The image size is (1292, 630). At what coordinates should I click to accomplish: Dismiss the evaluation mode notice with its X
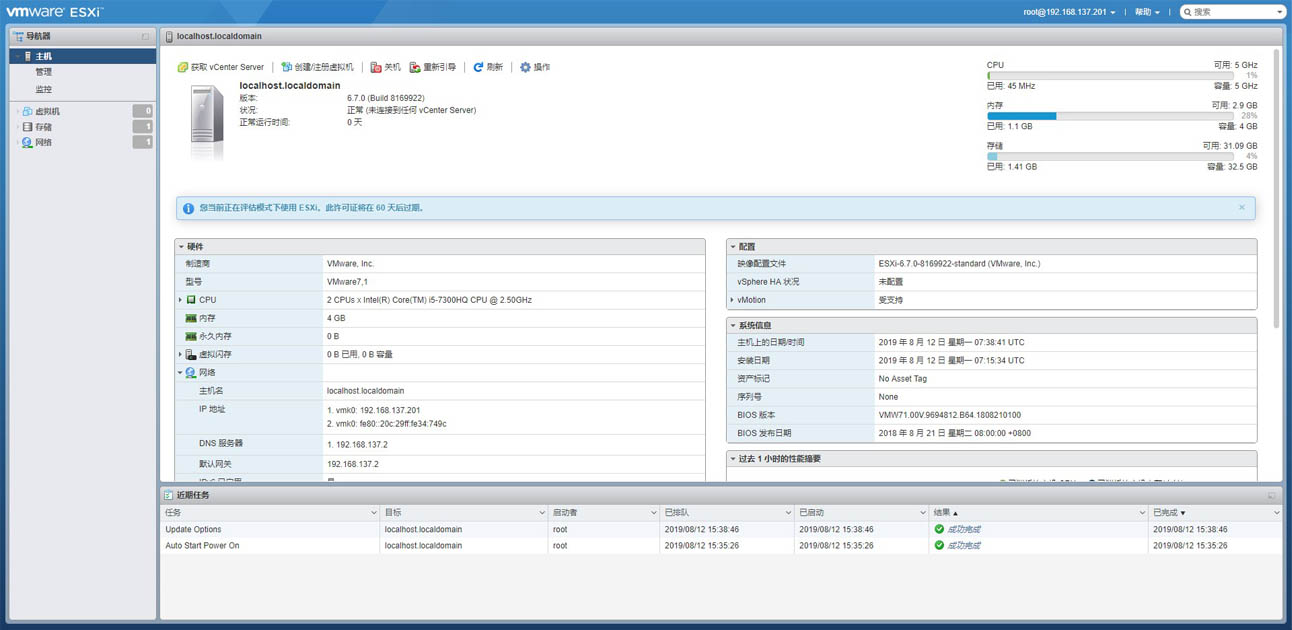[x=1242, y=207]
